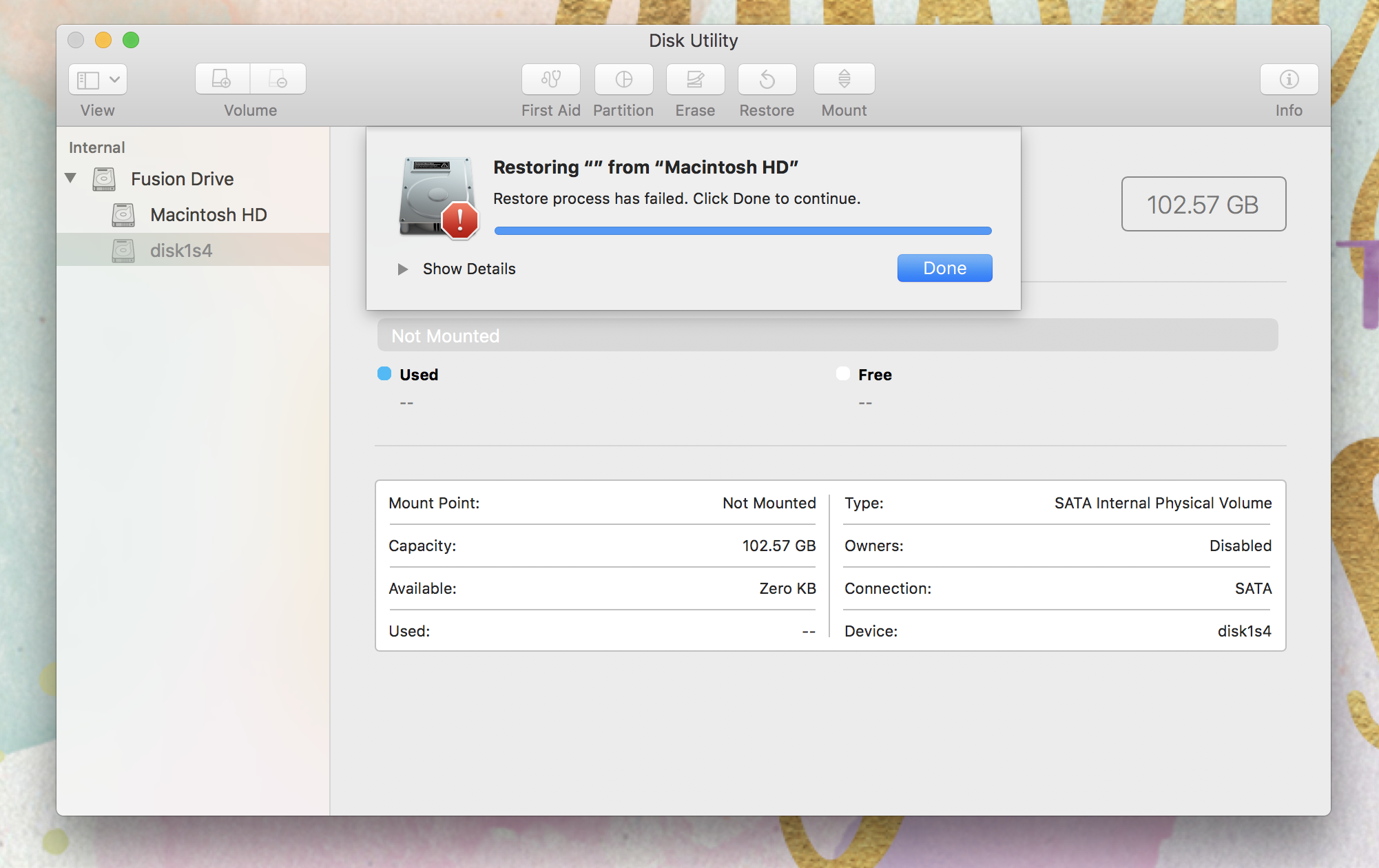The image size is (1379, 868).
Task: Click the Mount toolbar icon
Action: [x=844, y=80]
